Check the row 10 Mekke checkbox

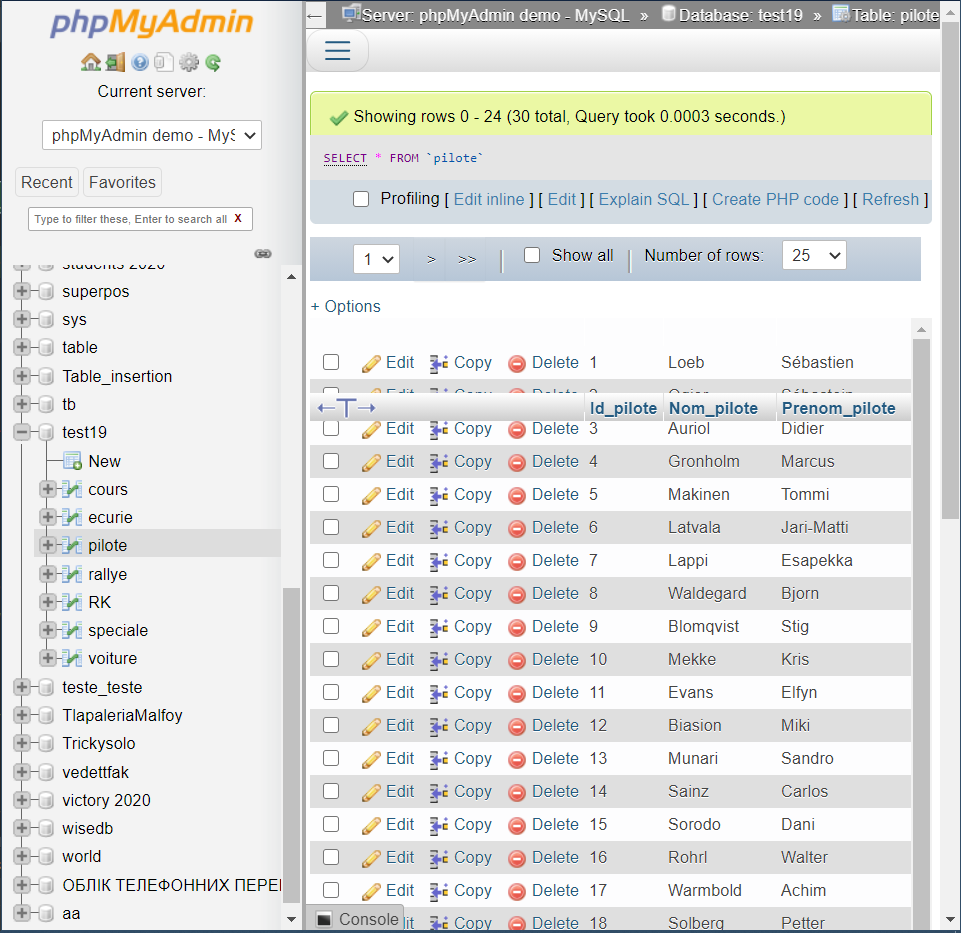click(331, 659)
